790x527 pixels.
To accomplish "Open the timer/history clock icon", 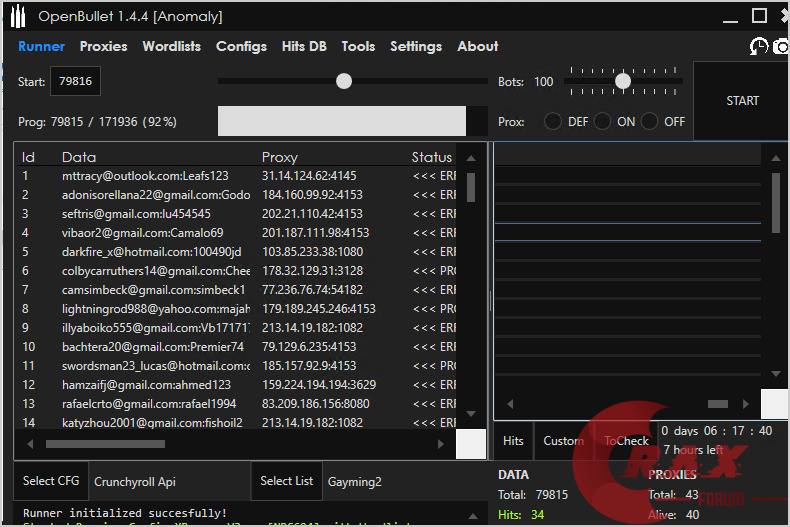I will [759, 47].
